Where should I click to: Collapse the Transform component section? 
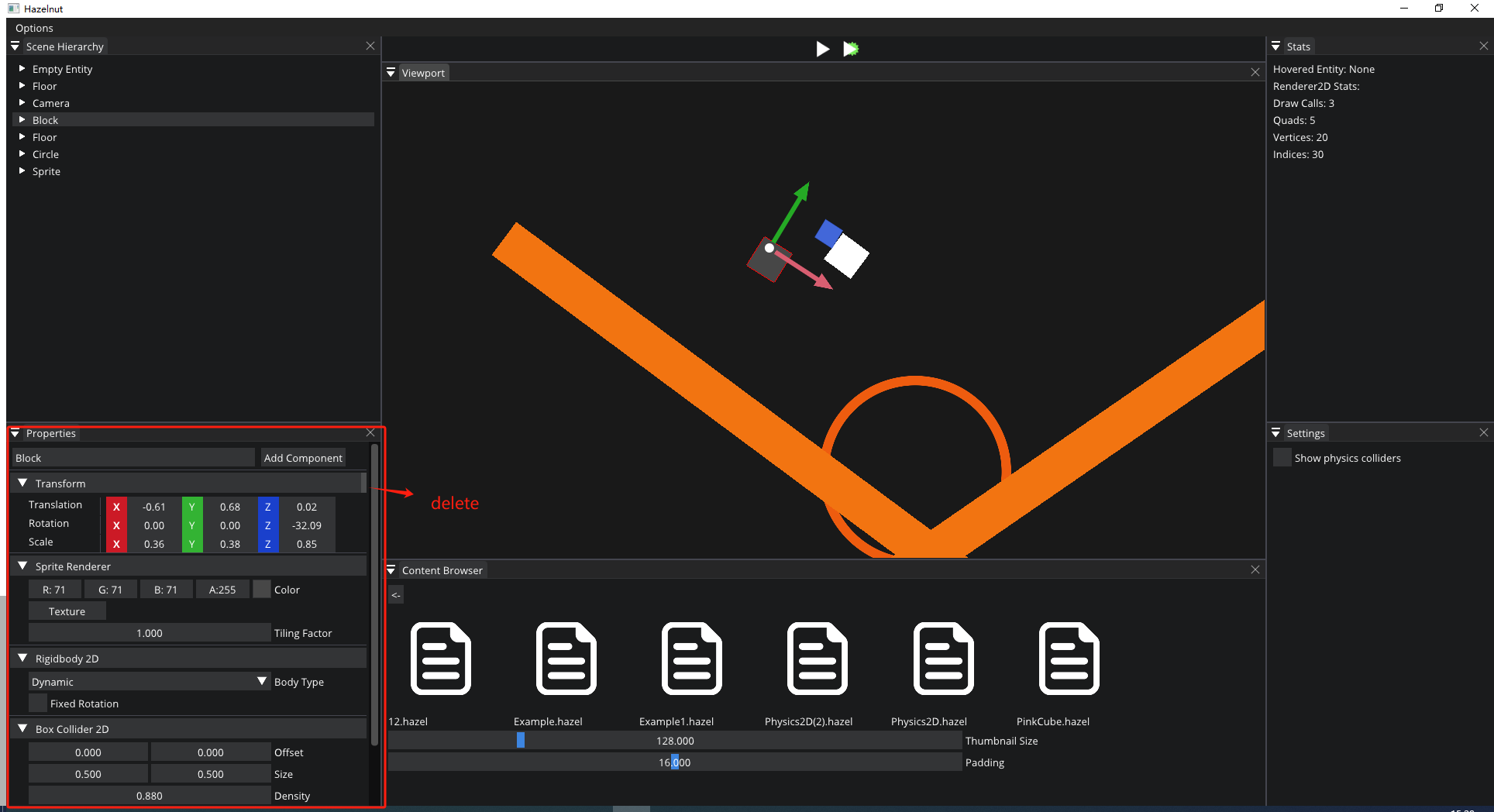coord(22,483)
